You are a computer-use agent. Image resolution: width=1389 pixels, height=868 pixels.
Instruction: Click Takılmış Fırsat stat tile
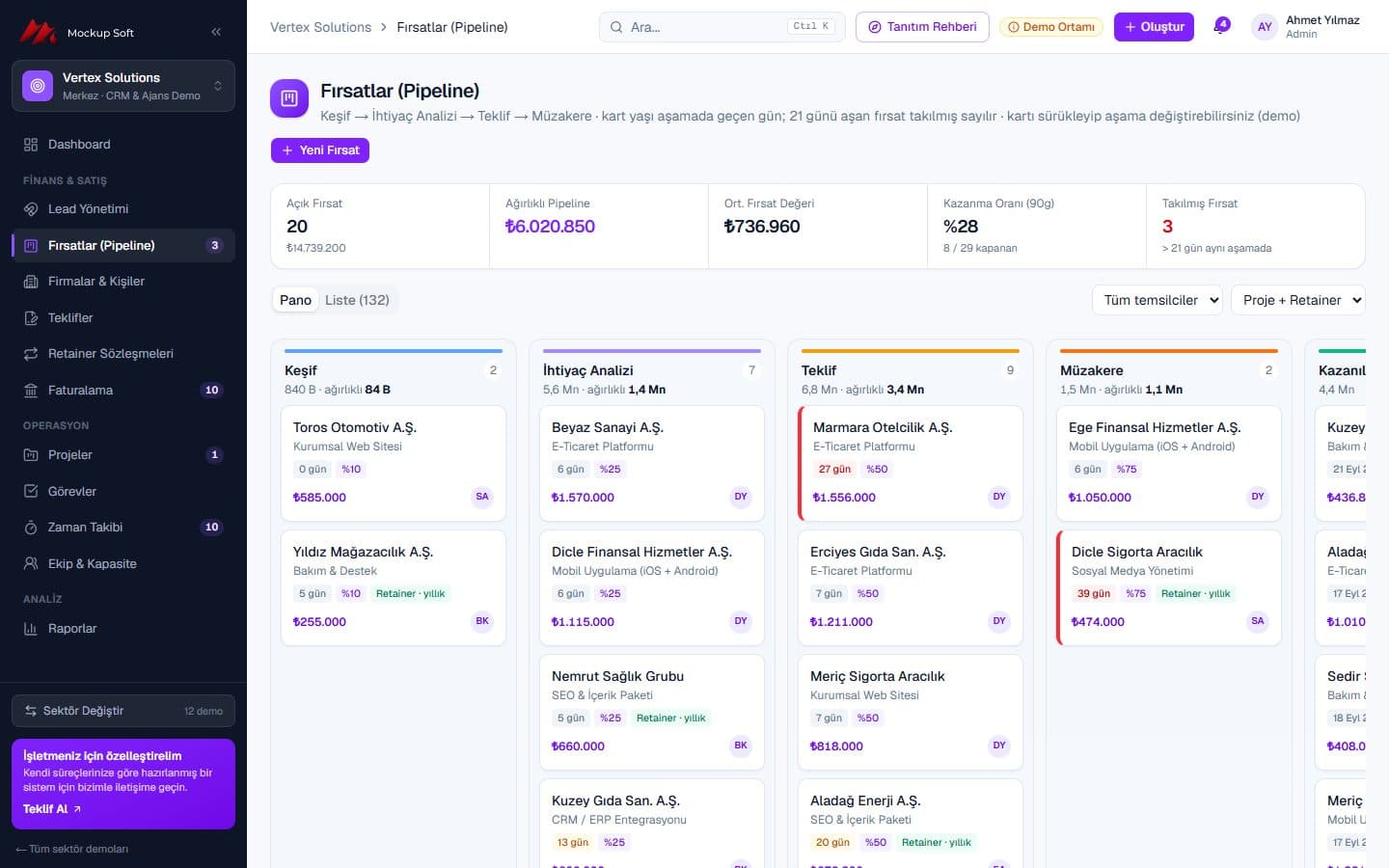coord(1255,227)
